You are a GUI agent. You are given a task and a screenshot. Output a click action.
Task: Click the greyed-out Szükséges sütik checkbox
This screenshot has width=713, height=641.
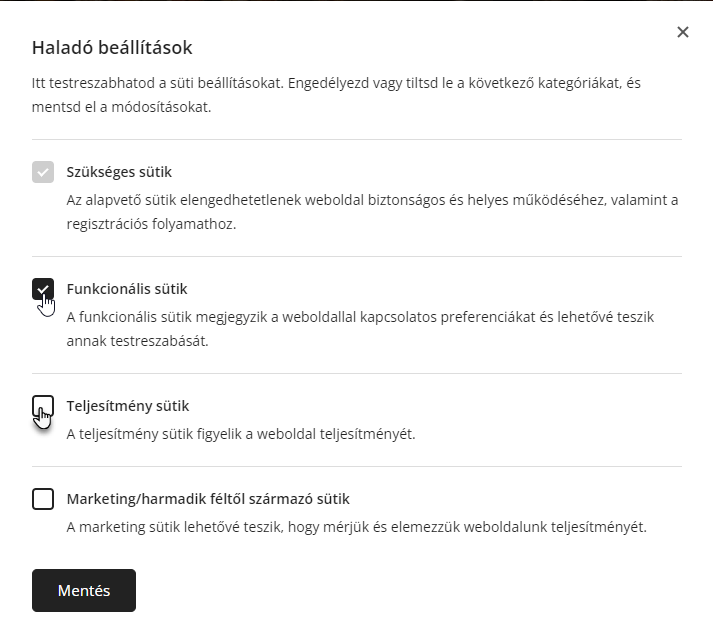(x=43, y=172)
